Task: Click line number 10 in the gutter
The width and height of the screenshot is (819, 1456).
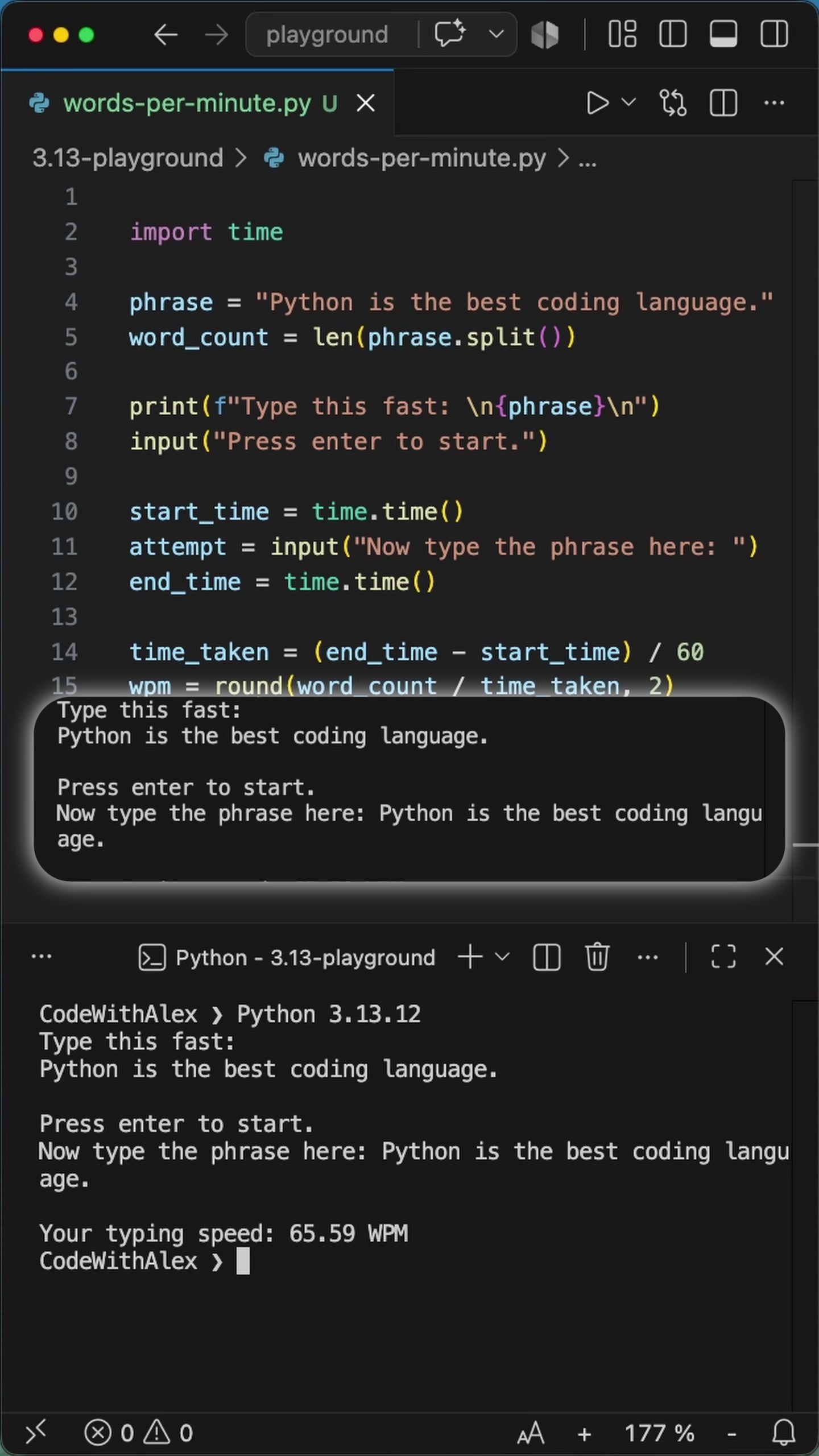Action: point(64,512)
